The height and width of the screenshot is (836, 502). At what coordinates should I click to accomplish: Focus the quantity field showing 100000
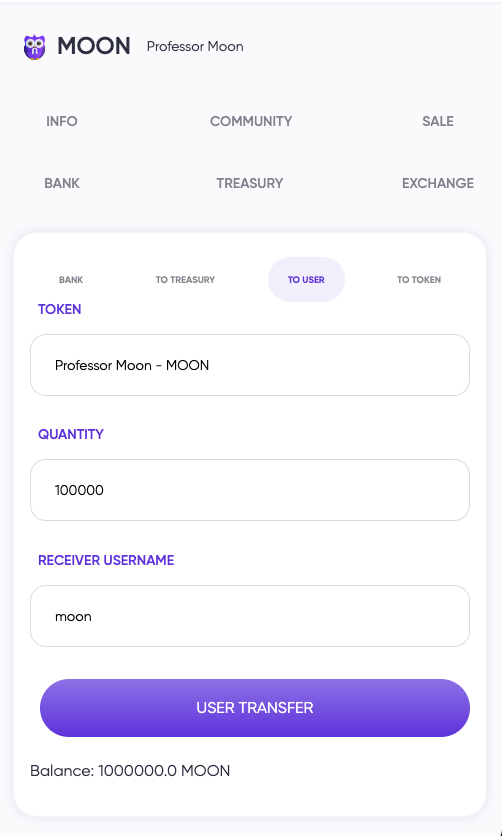(250, 490)
